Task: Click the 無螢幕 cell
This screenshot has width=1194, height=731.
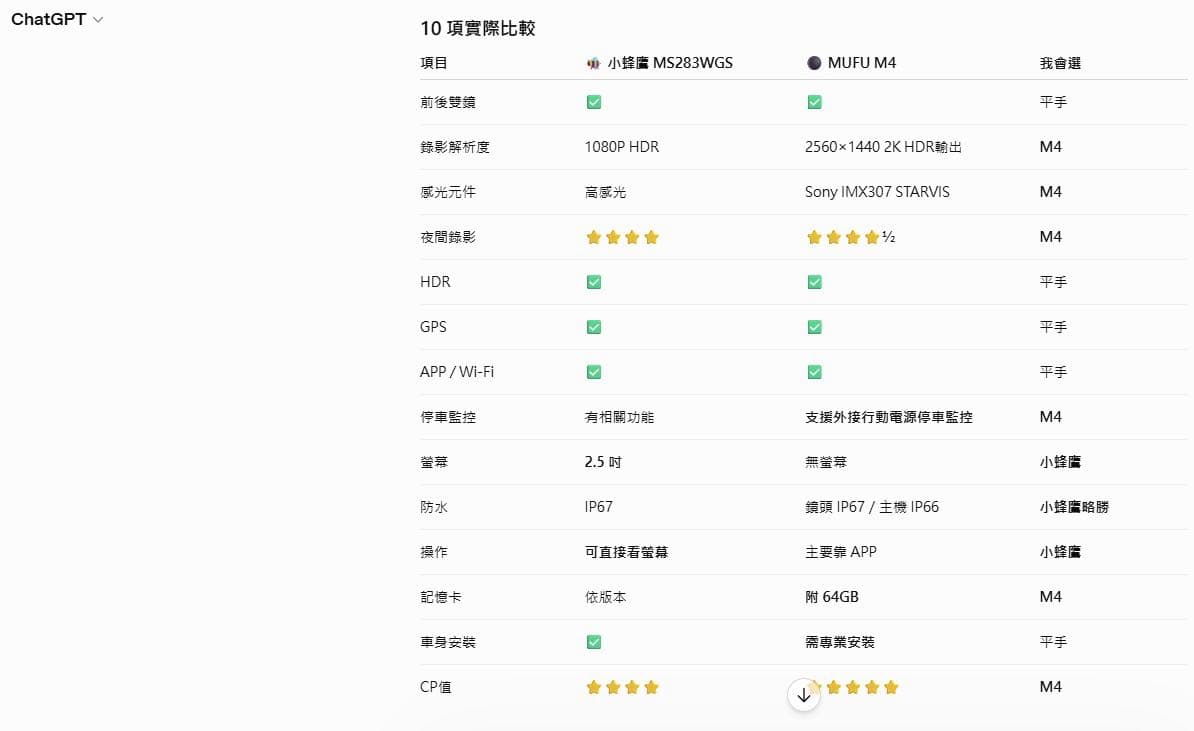Action: [826, 461]
